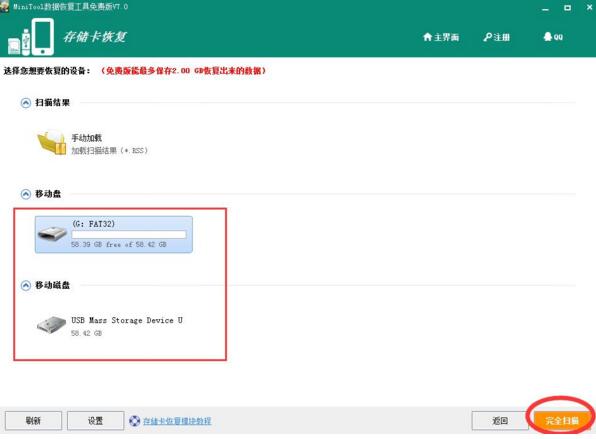This screenshot has height=439, width=596.
Task: Select the G: FAT32 drive icon
Action: pyautogui.click(x=52, y=233)
